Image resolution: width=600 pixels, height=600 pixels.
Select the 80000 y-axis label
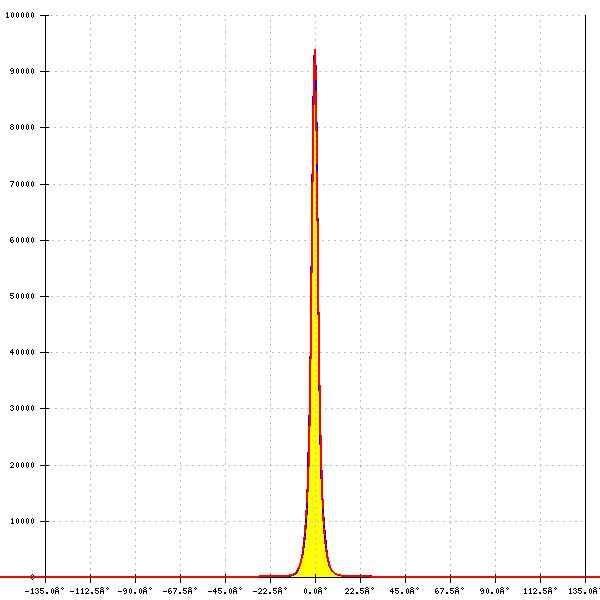(22, 127)
